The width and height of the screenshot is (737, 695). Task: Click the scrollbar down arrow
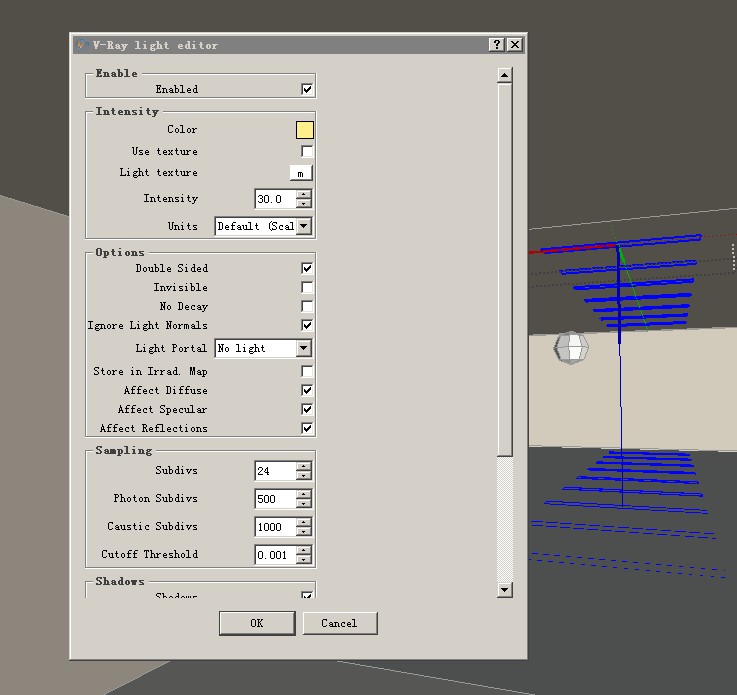(x=504, y=590)
